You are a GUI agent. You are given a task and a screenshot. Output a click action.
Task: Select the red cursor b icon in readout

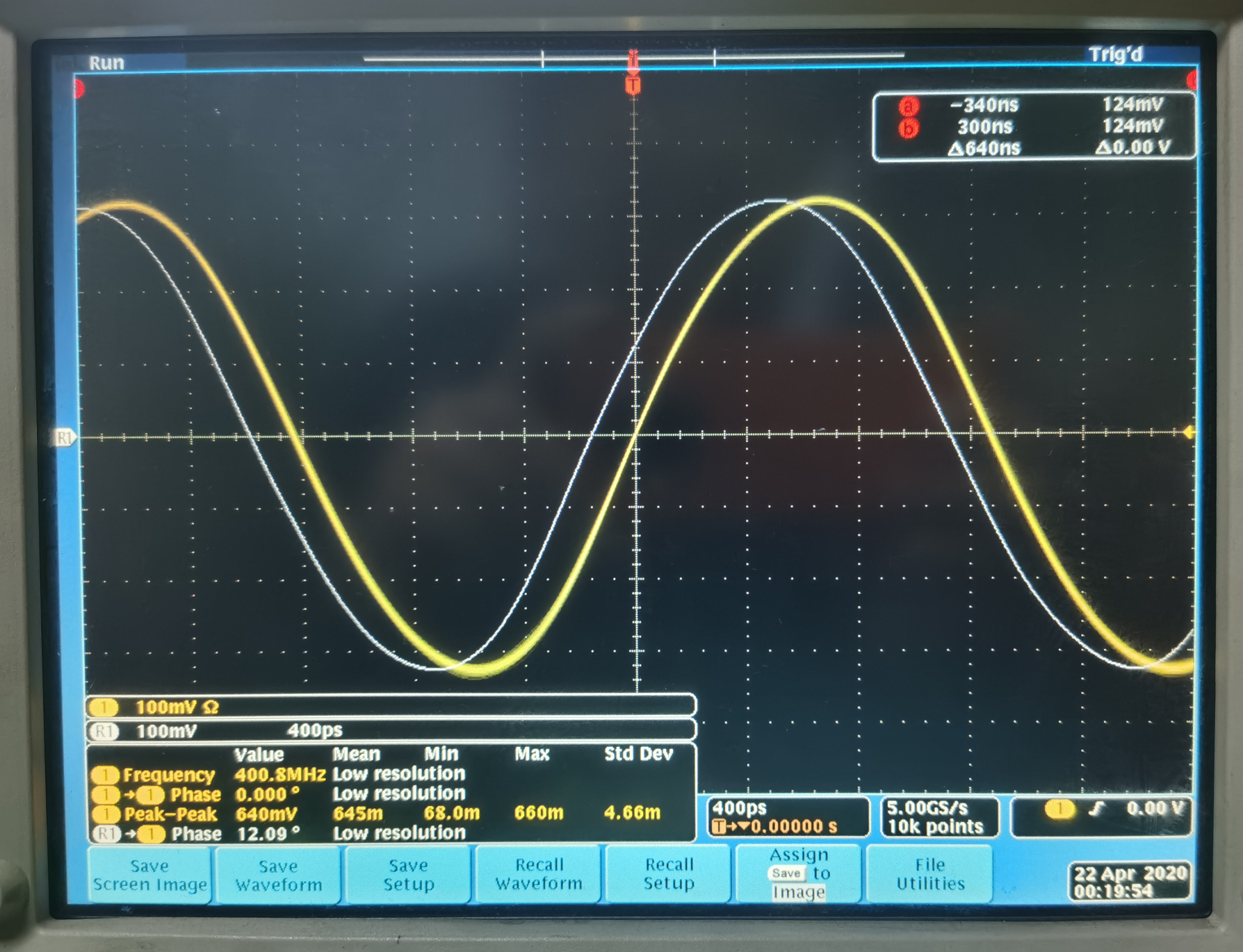pos(909,128)
